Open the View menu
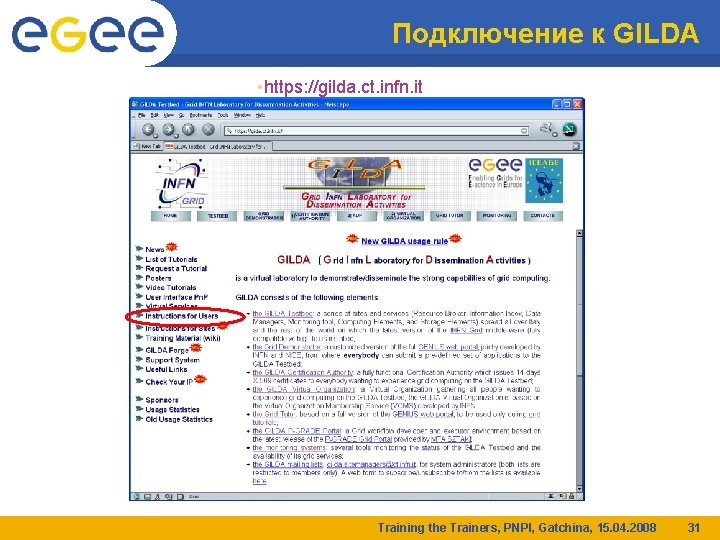The width and height of the screenshot is (720, 540). coord(169,115)
